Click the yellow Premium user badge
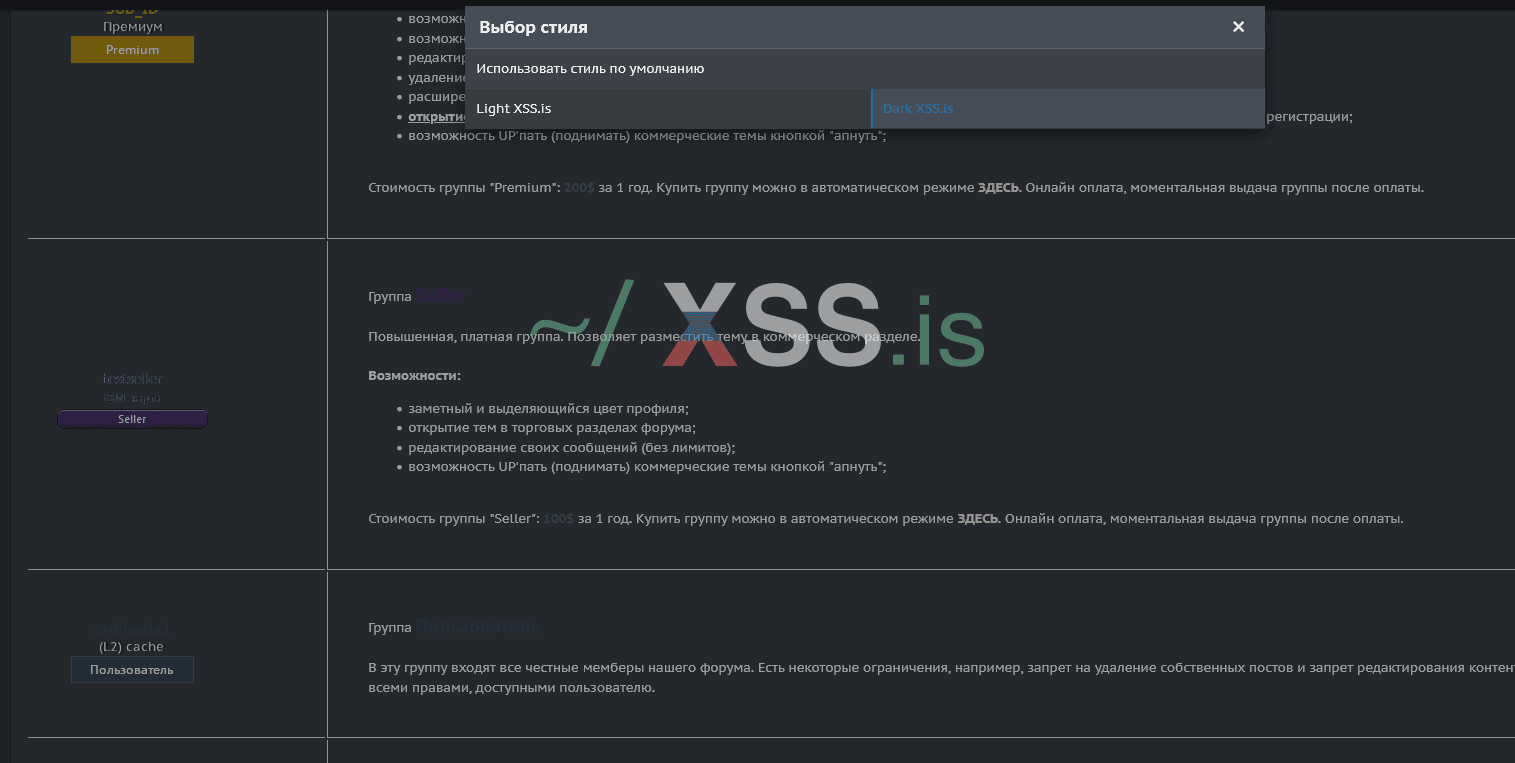The width and height of the screenshot is (1515, 763). pyautogui.click(x=132, y=50)
